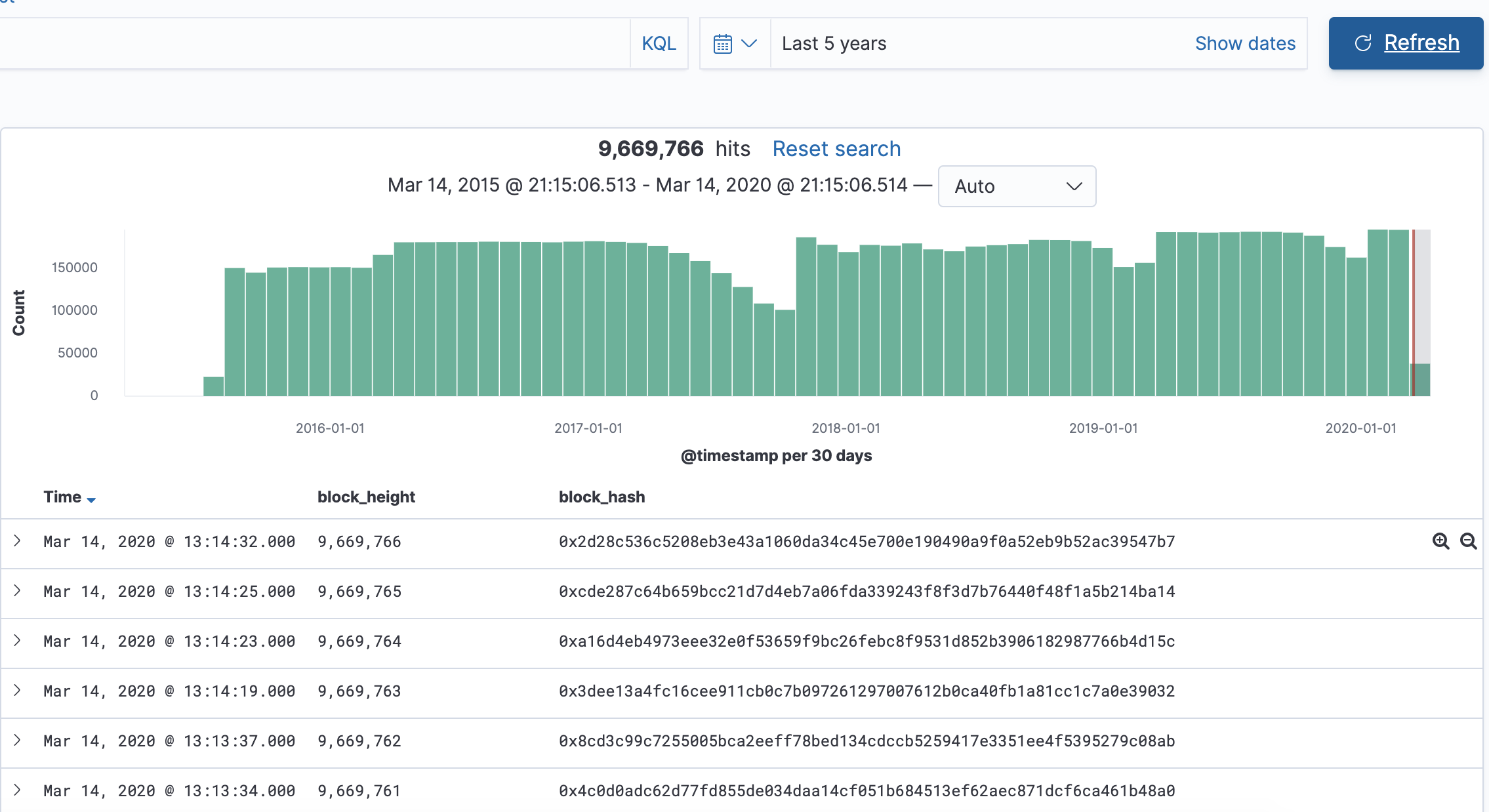Expand row for block 9,669,764

pyautogui.click(x=18, y=640)
